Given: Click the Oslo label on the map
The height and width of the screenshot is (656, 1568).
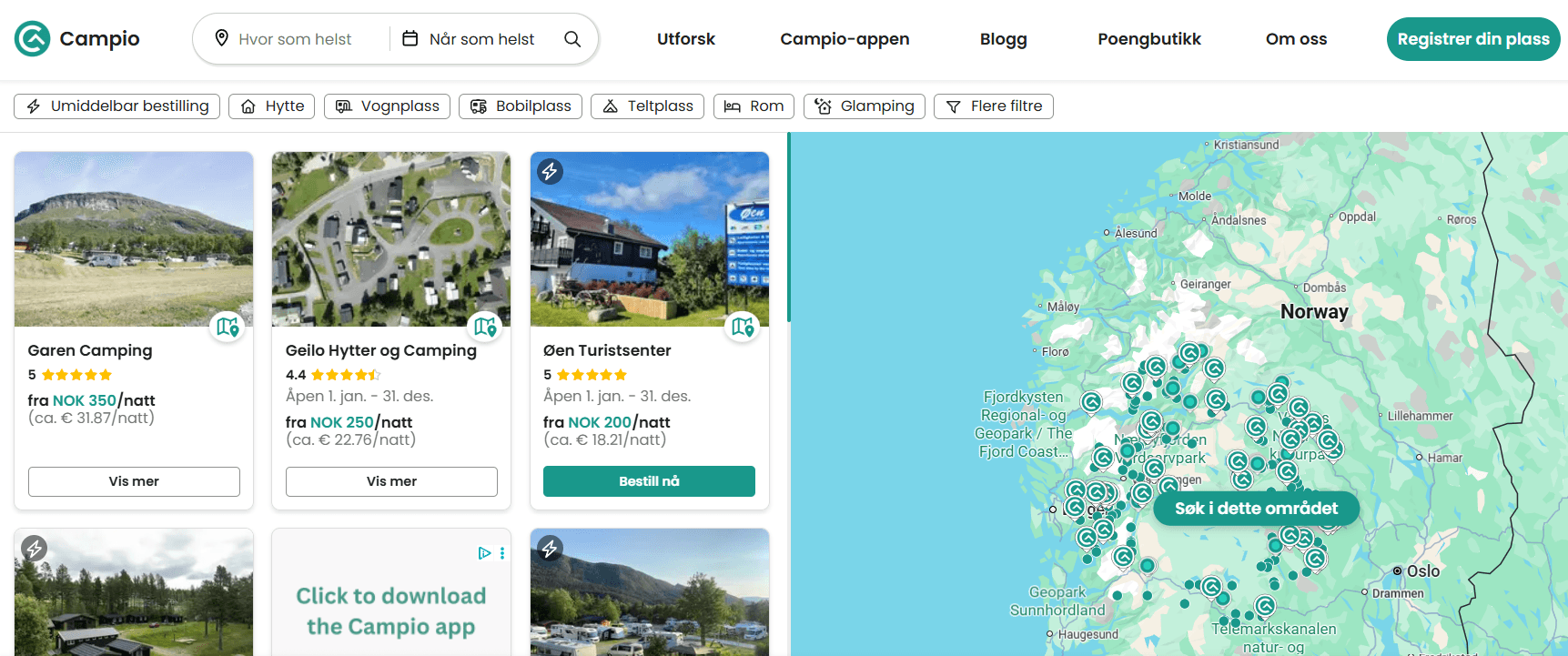Looking at the screenshot, I should 1423,571.
